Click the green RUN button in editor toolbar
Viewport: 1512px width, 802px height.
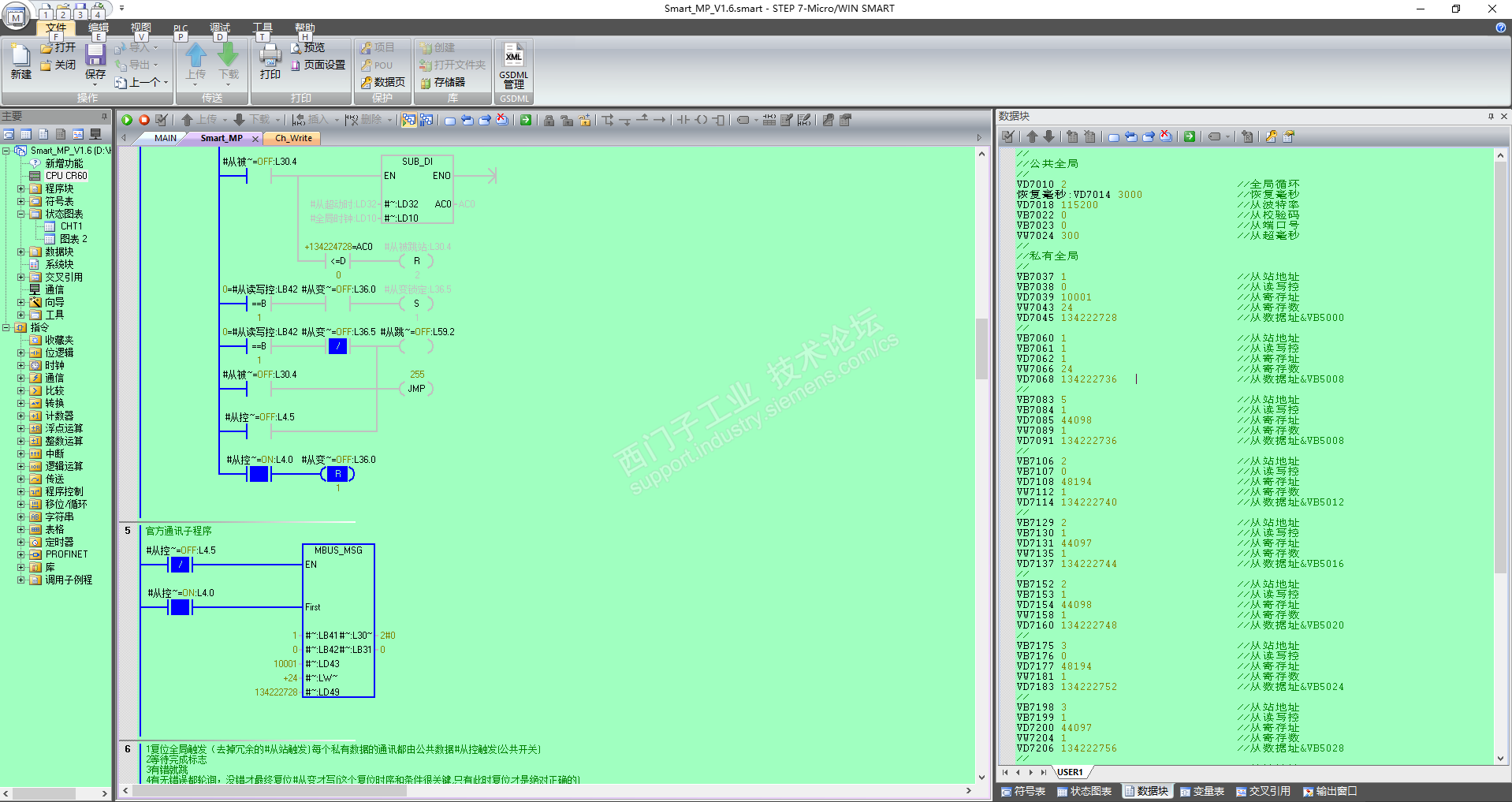pos(127,120)
